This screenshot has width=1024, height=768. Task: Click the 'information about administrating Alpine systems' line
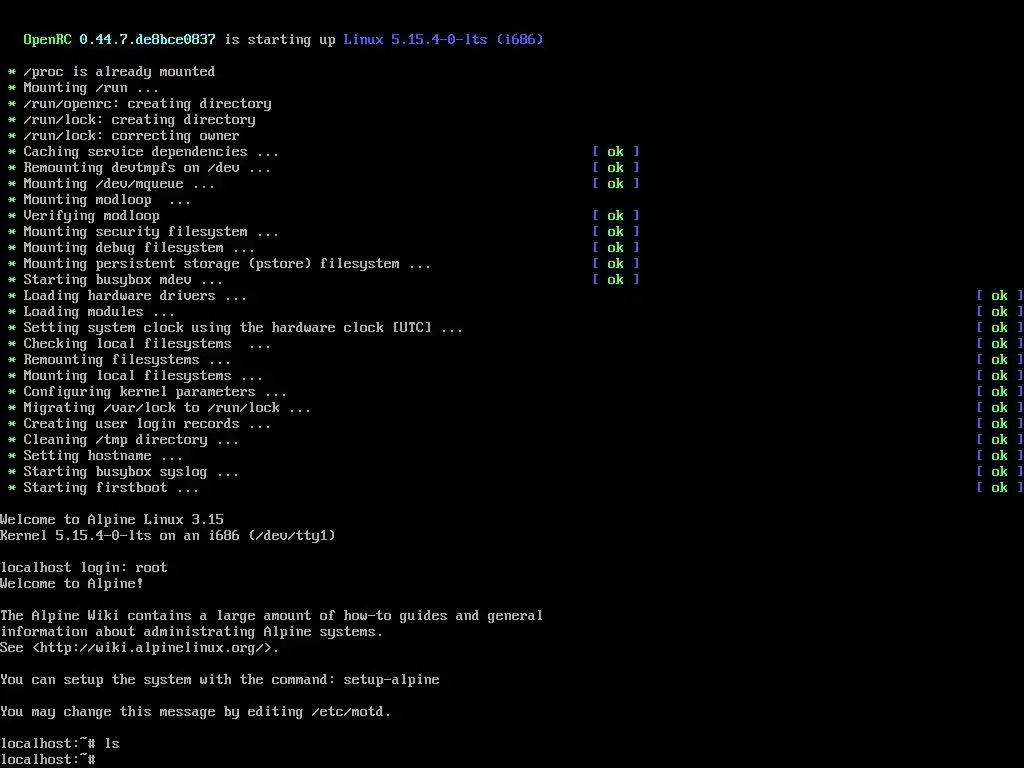tap(191, 632)
